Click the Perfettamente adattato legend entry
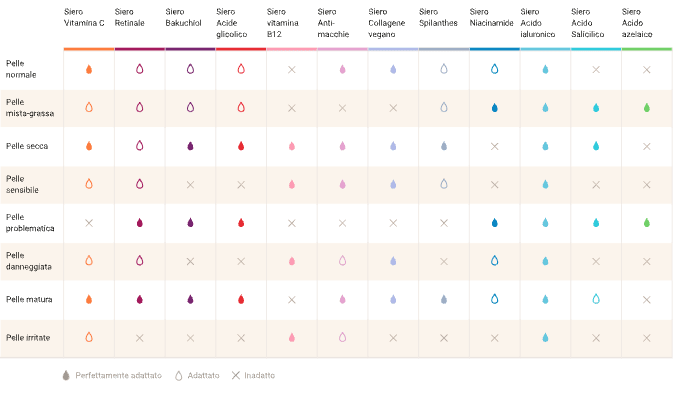Image resolution: width=674 pixels, height=393 pixels. [x=112, y=375]
